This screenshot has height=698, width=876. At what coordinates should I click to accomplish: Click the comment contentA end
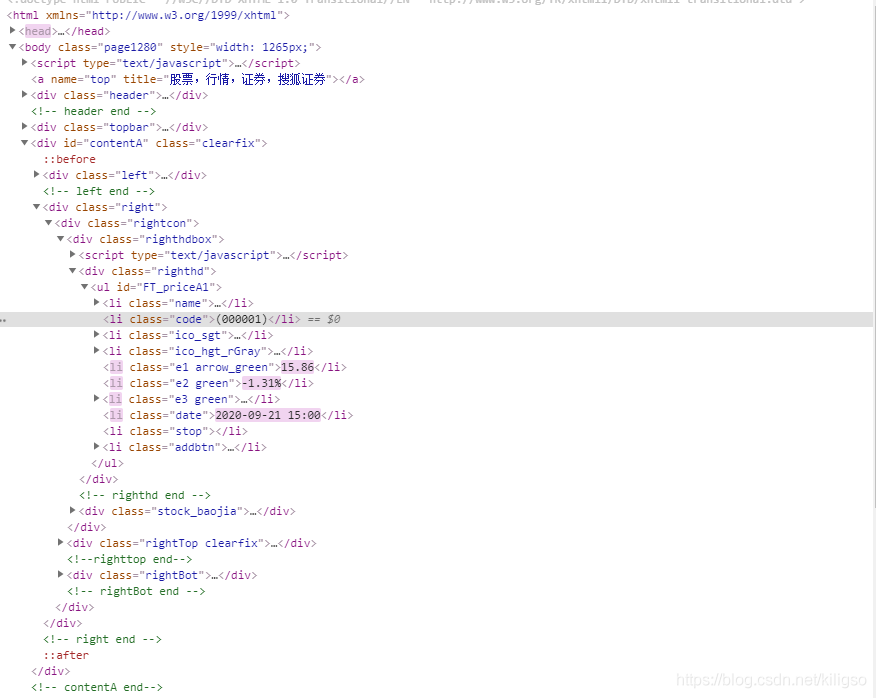coord(97,687)
